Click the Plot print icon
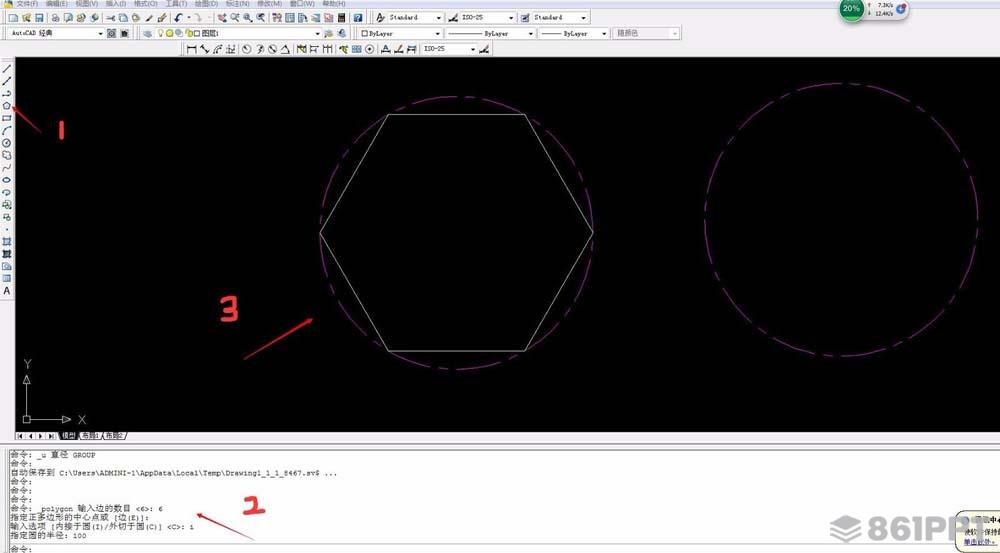 click(55, 18)
